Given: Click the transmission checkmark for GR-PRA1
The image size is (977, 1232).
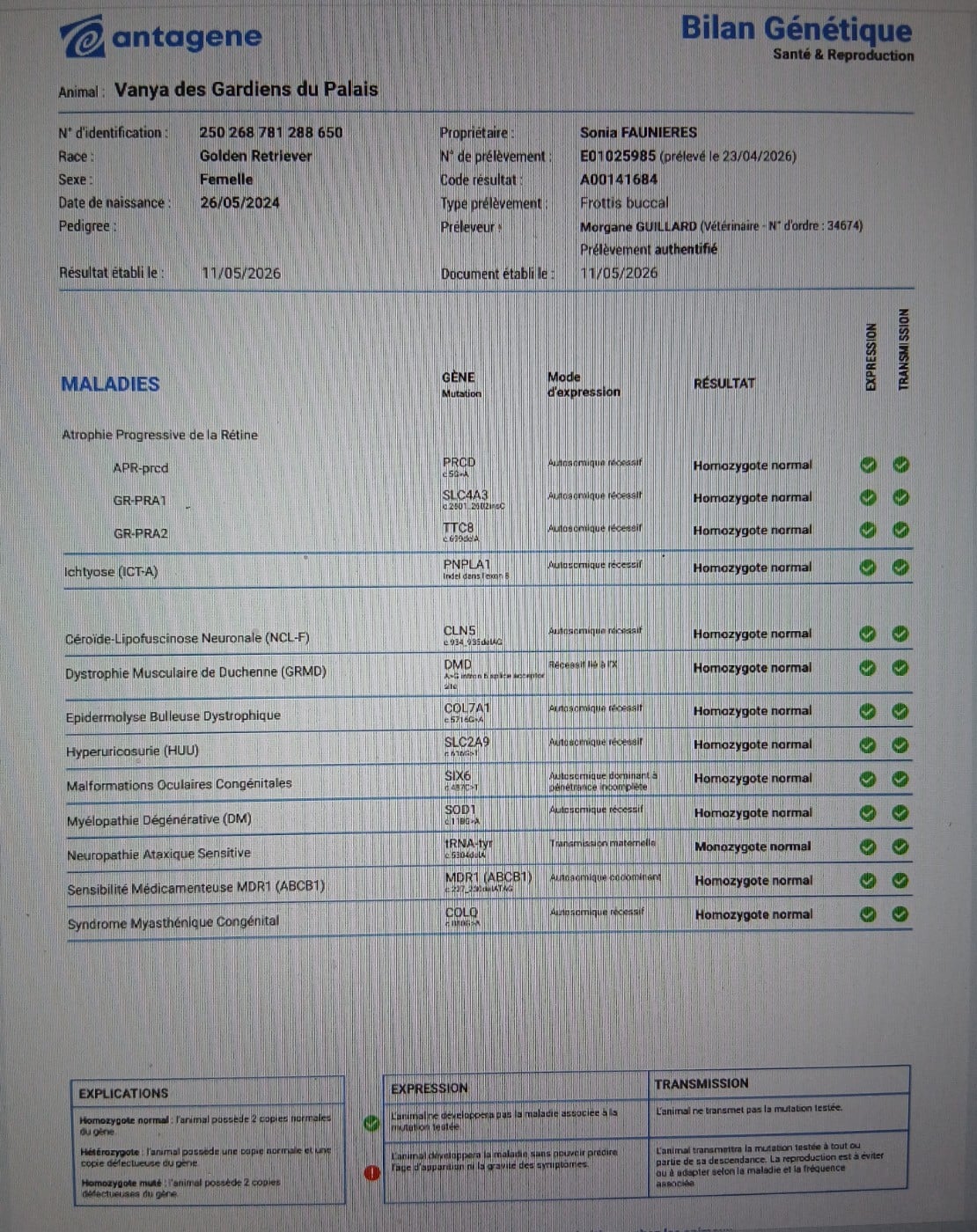Looking at the screenshot, I should coord(900,497).
